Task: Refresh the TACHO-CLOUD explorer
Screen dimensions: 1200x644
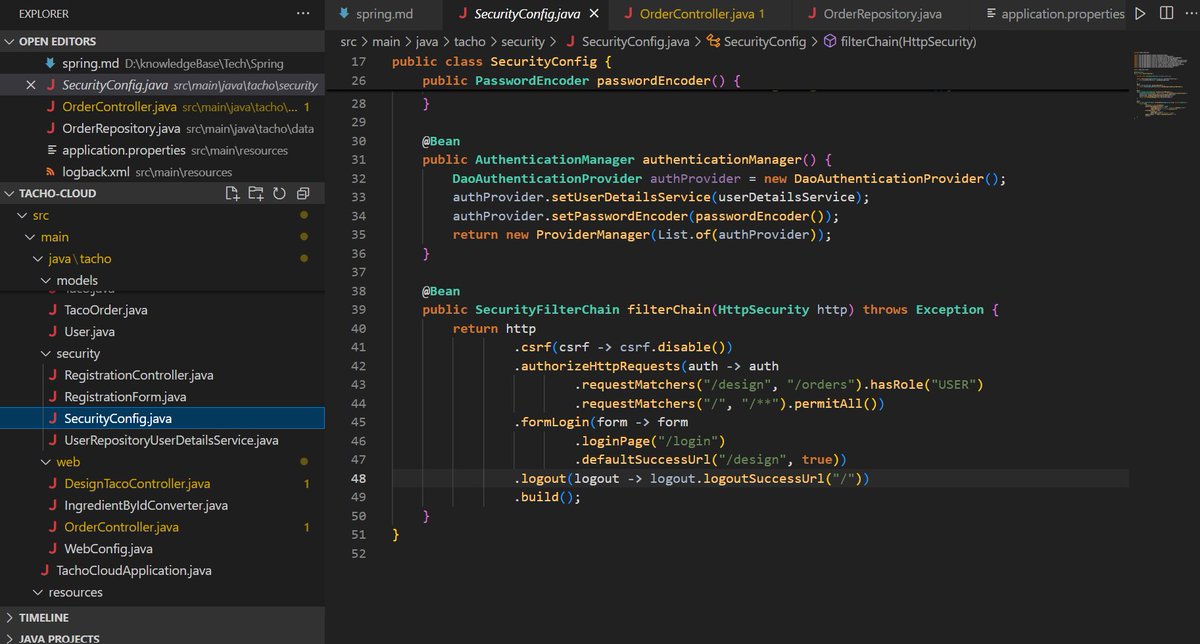Action: point(280,193)
